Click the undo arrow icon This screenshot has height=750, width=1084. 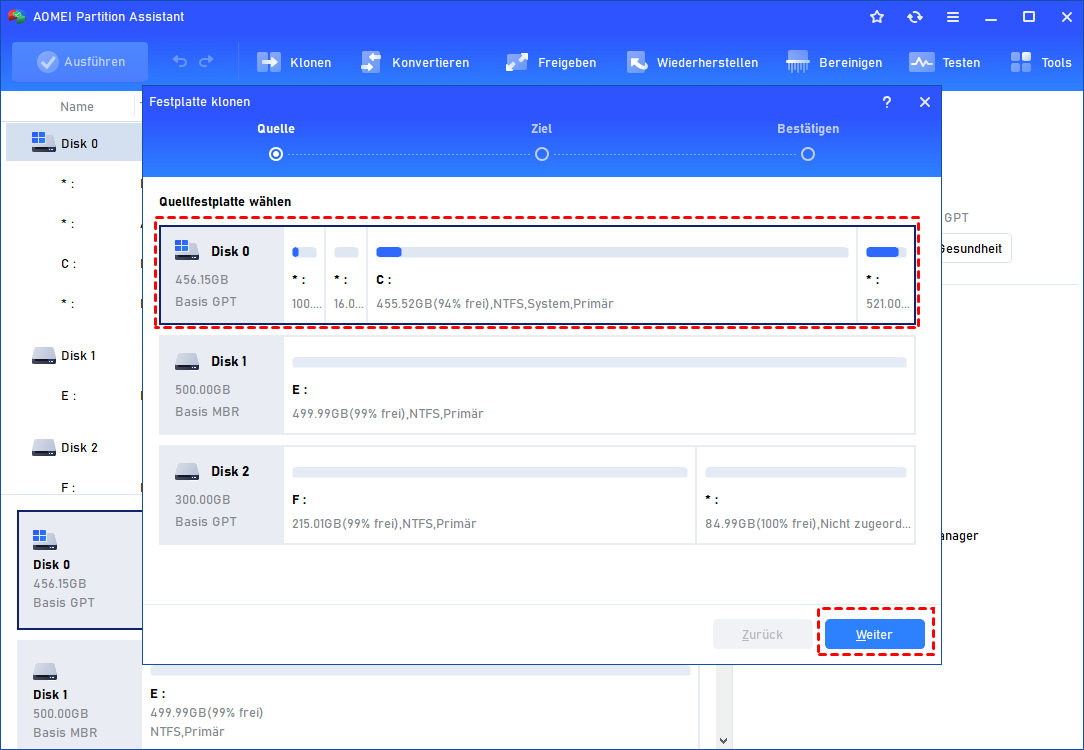click(180, 62)
